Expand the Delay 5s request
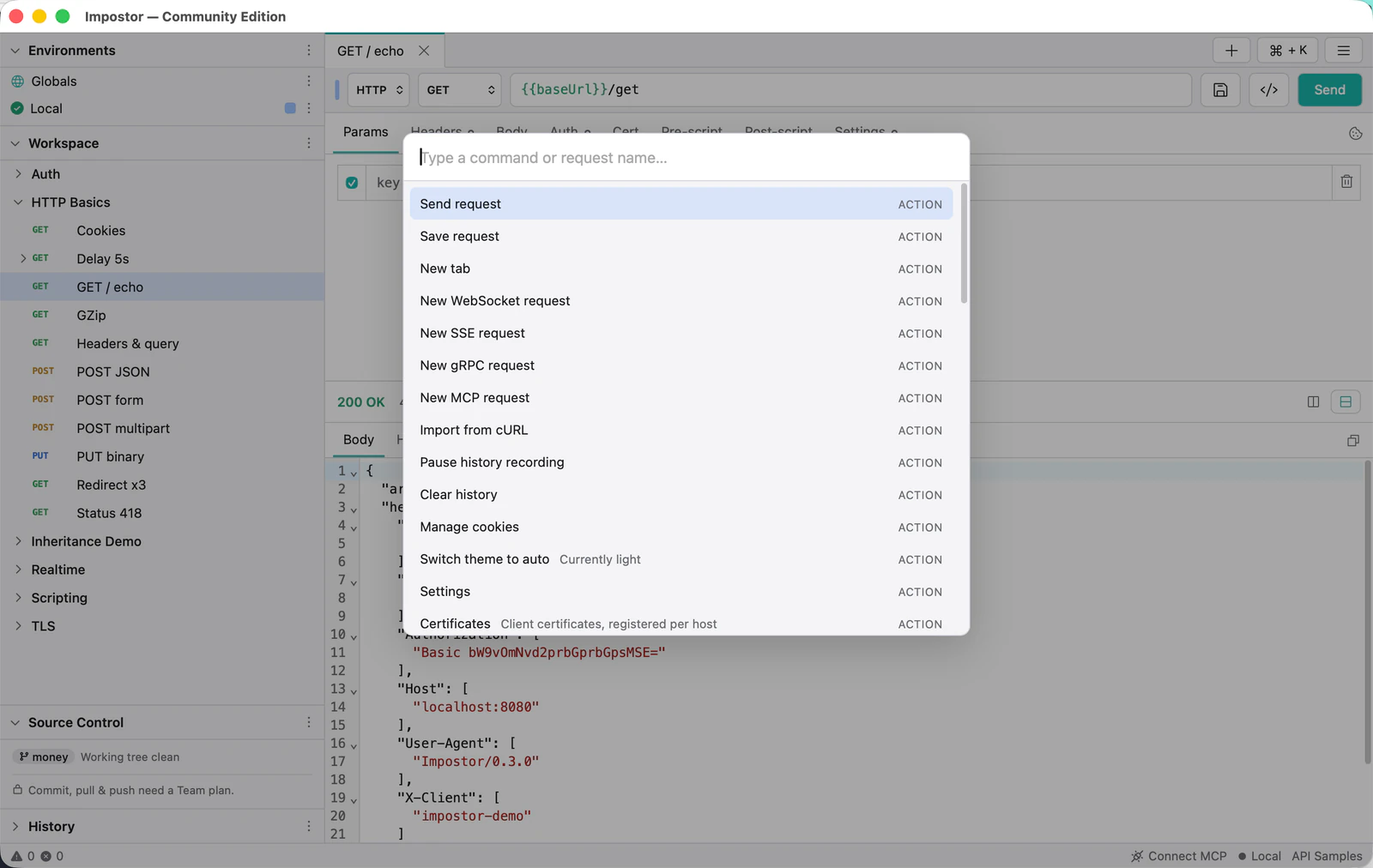This screenshot has width=1373, height=868. click(23, 258)
